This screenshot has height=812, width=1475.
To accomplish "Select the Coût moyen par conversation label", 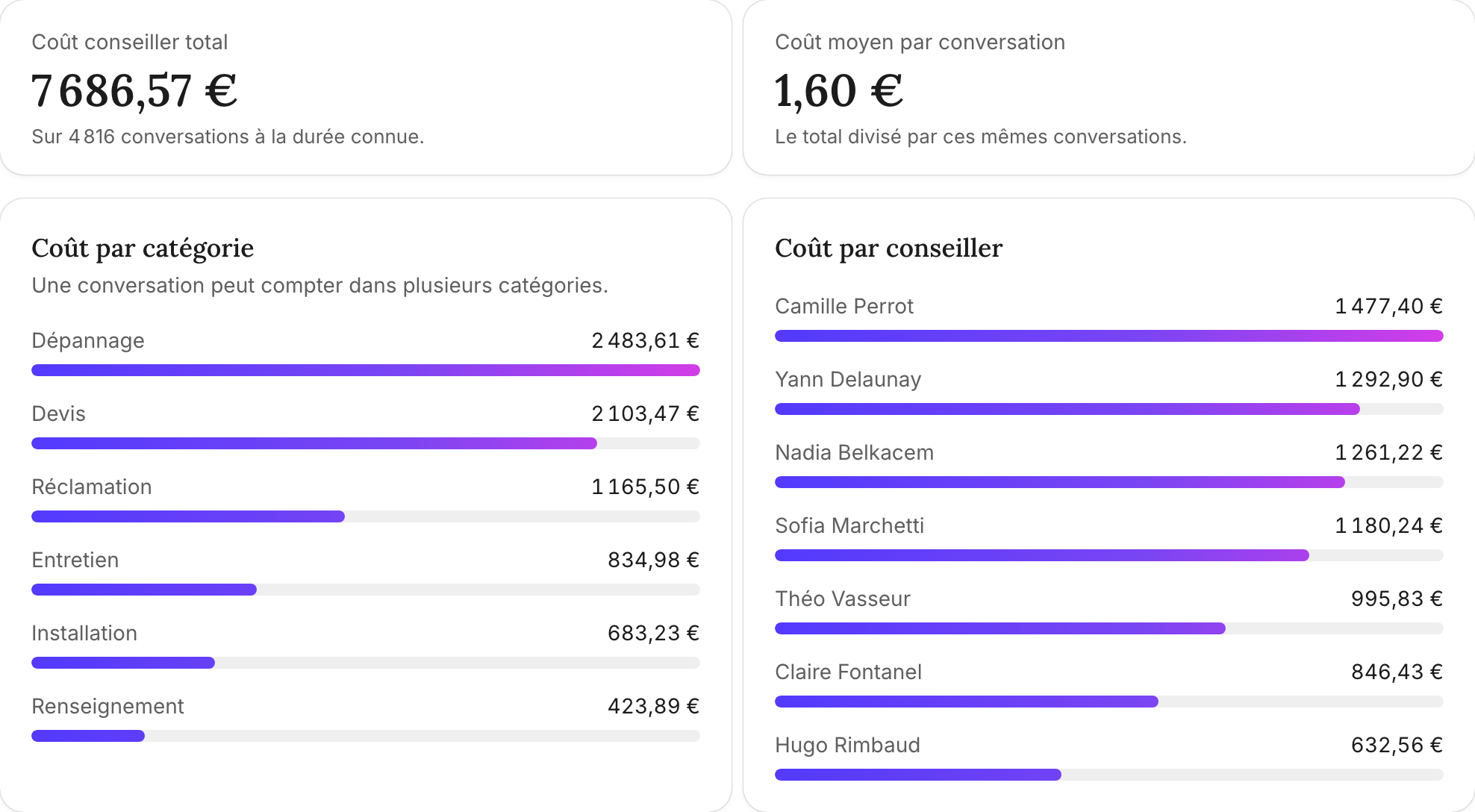I will pyautogui.click(x=920, y=42).
